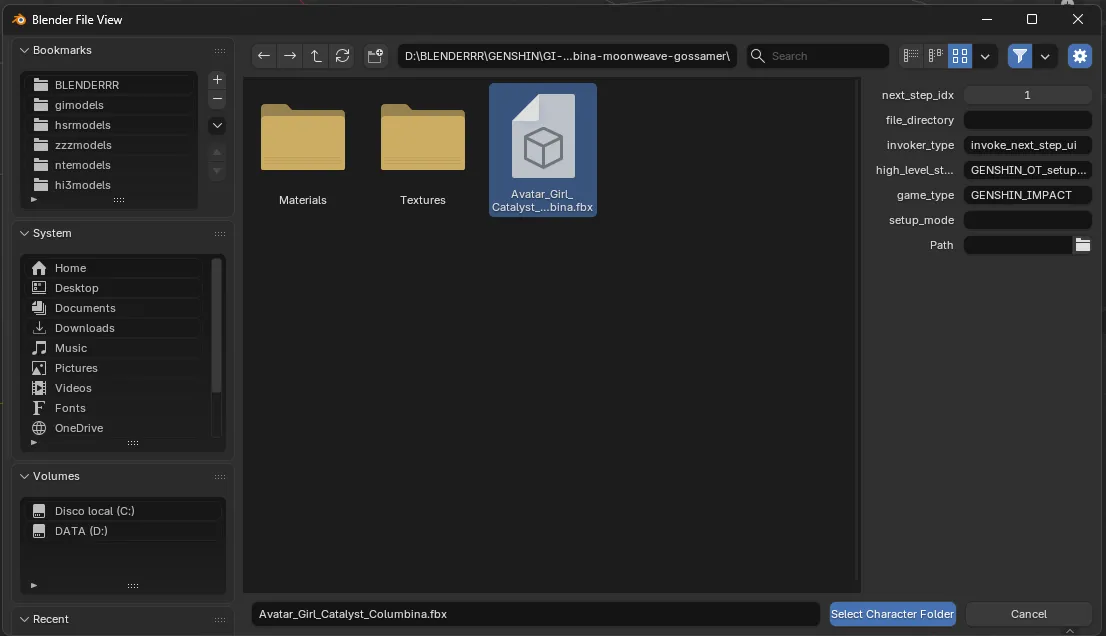The height and width of the screenshot is (636, 1106).
Task: Go to Desktop folder
Action: (116, 288)
